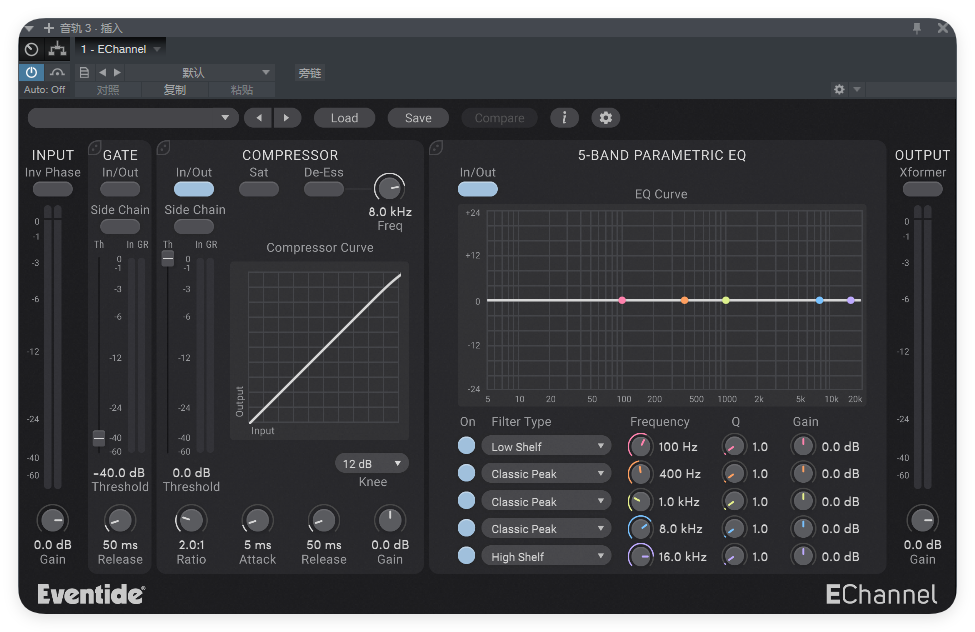
Task: Enable the Compressor Side Chain switch
Action: tap(194, 226)
